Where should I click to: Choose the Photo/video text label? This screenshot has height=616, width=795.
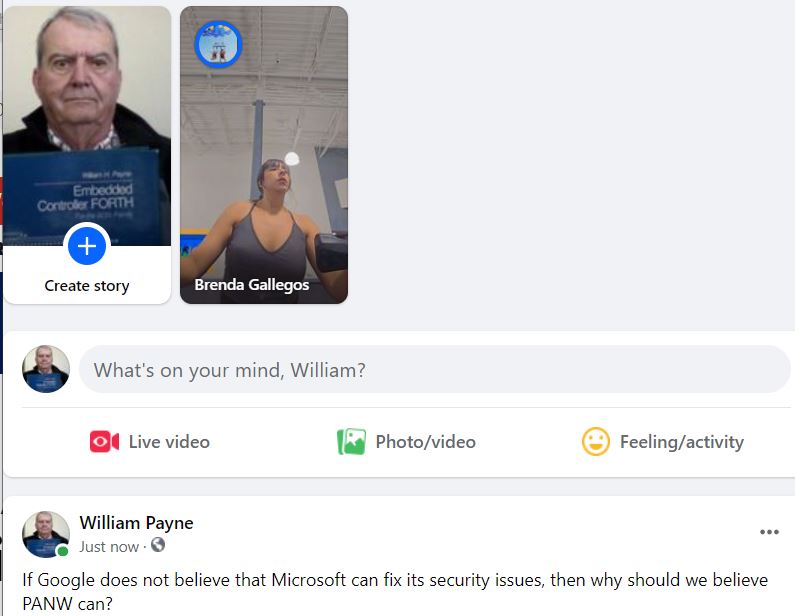click(425, 442)
